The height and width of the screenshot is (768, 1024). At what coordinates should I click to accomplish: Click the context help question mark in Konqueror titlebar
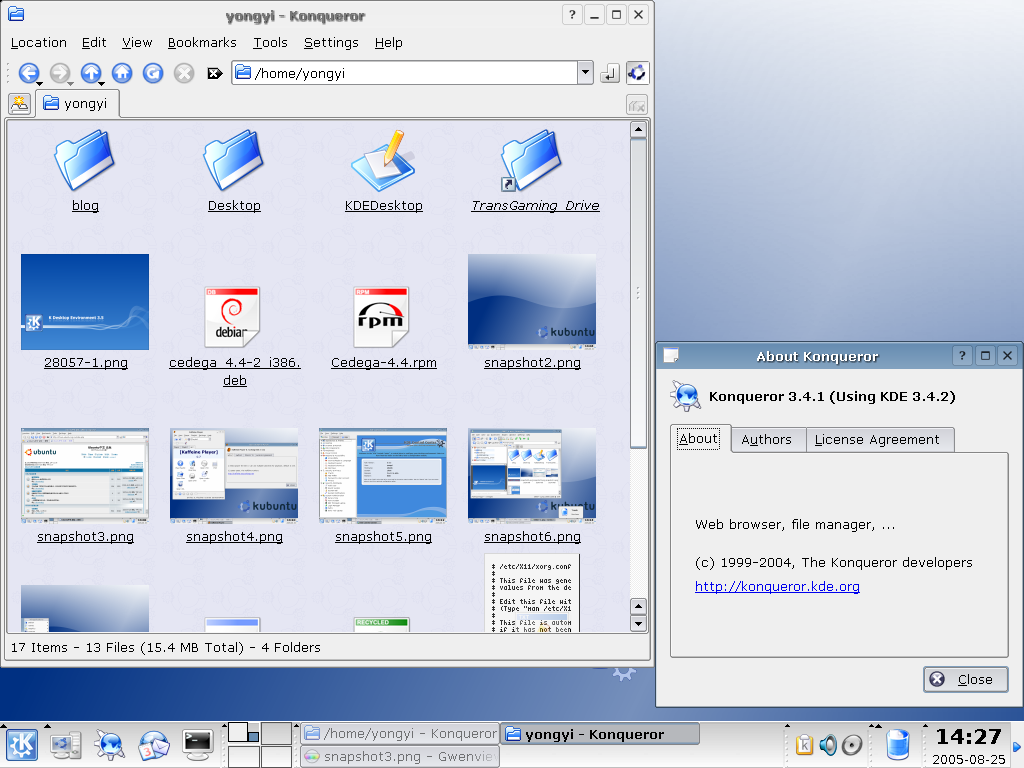572,14
